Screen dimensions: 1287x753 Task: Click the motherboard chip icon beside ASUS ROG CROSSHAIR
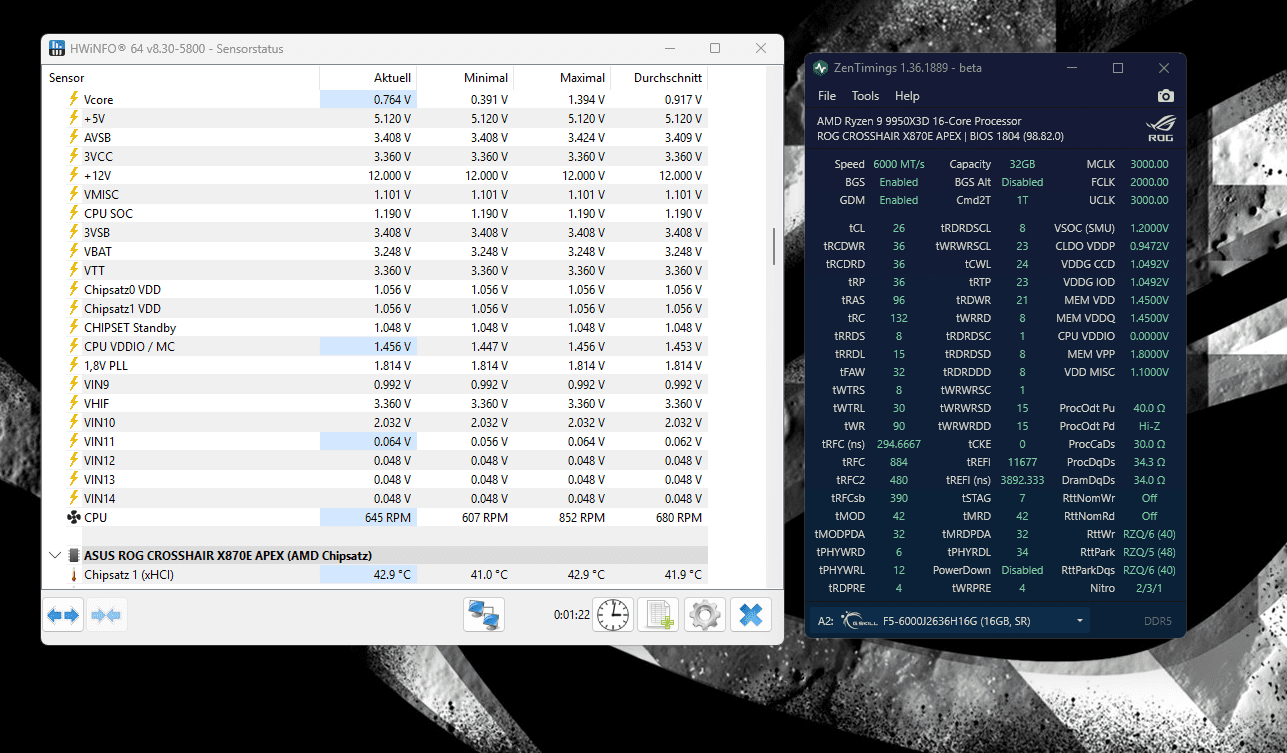(73, 555)
